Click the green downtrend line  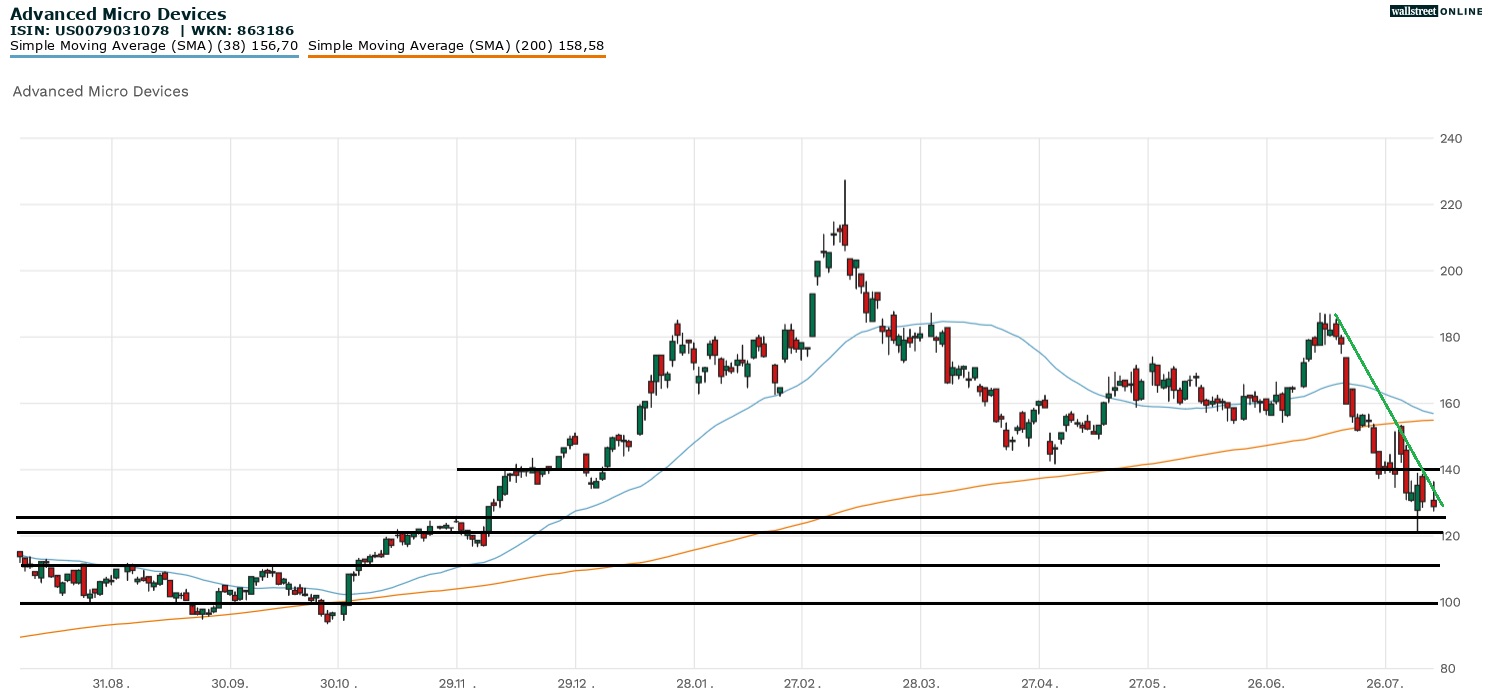[x=1389, y=410]
